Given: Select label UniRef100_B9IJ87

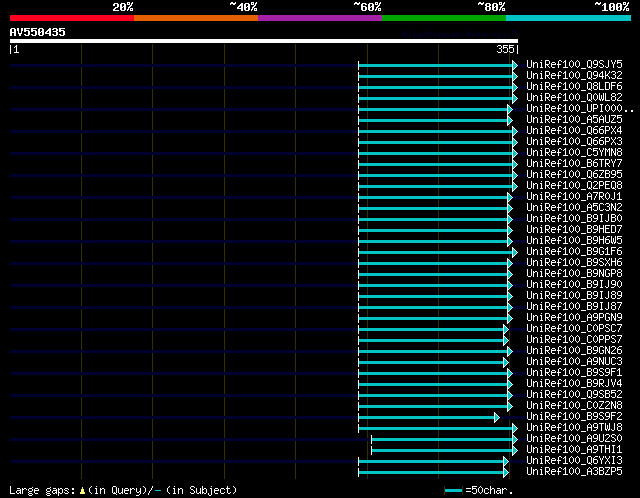Looking at the screenshot, I should coord(574,307).
